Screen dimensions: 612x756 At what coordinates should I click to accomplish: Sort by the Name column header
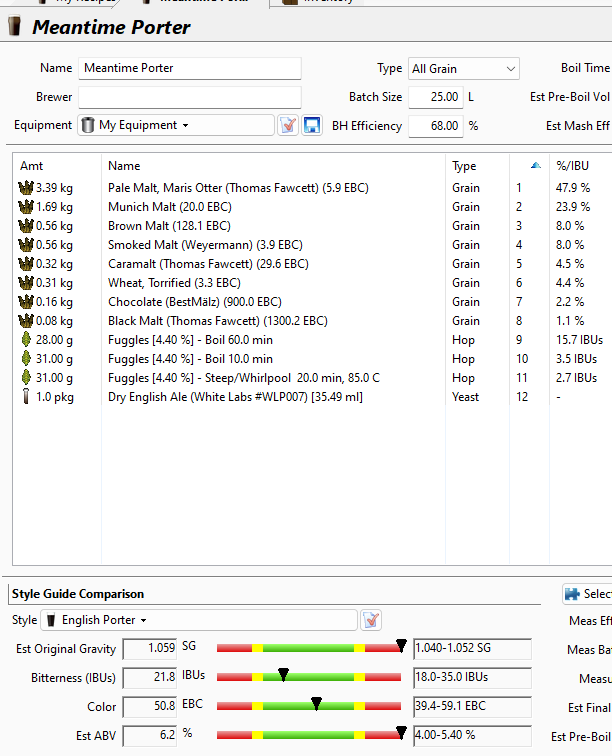[x=124, y=166]
